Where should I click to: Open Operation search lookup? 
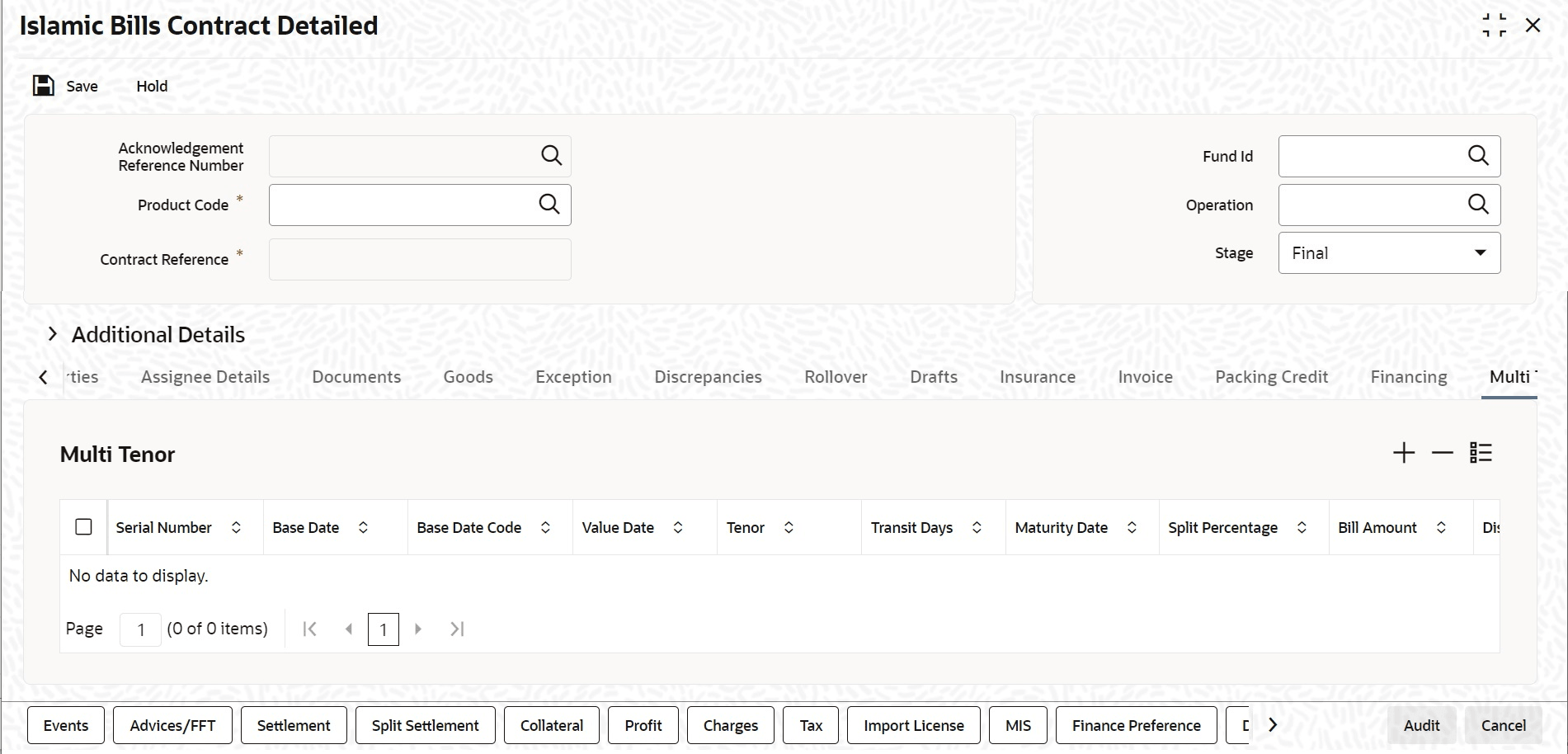(1478, 204)
